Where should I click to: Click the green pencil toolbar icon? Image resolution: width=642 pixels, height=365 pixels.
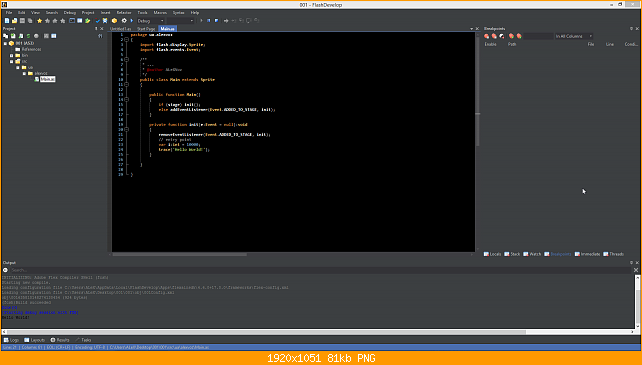tap(87, 20)
